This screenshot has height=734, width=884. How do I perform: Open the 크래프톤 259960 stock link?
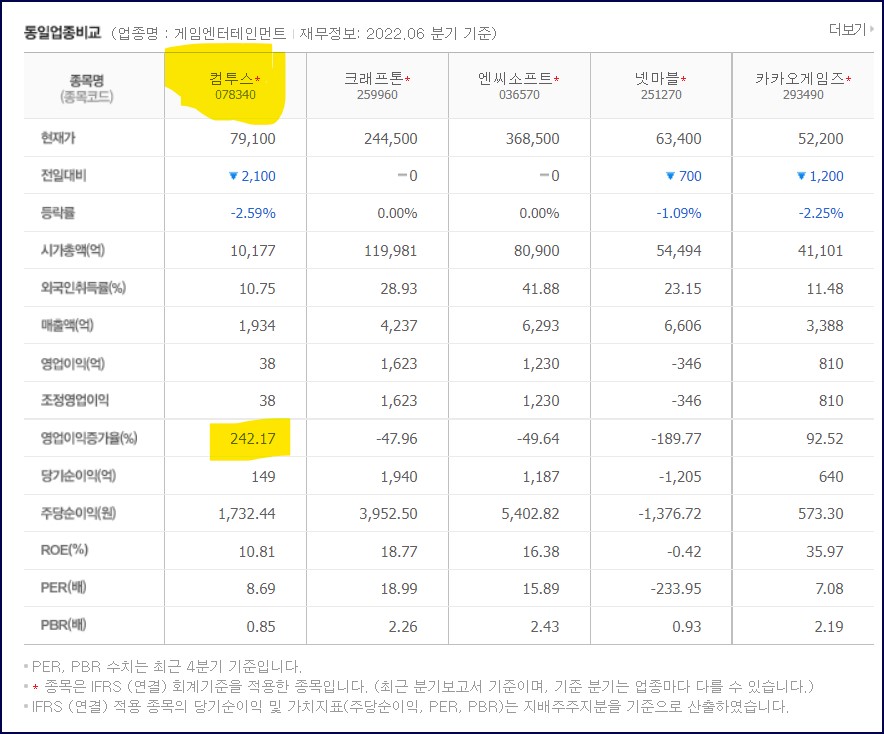click(x=377, y=86)
